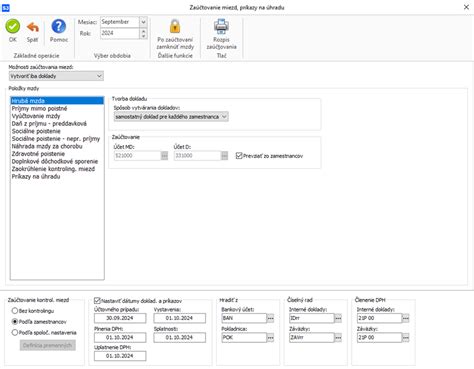Screen dimensions: 474x369
Task: Open the Mesiac month dropdown
Action: coord(143,22)
